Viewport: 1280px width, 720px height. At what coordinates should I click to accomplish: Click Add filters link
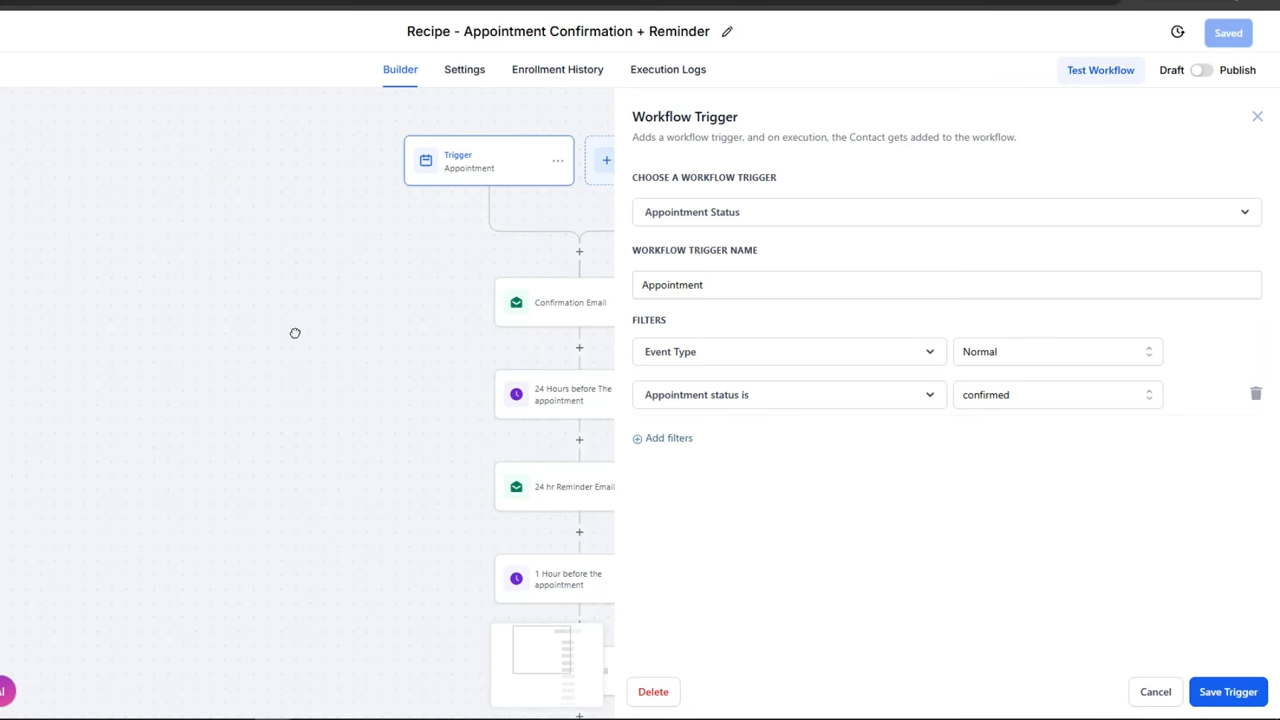click(662, 438)
